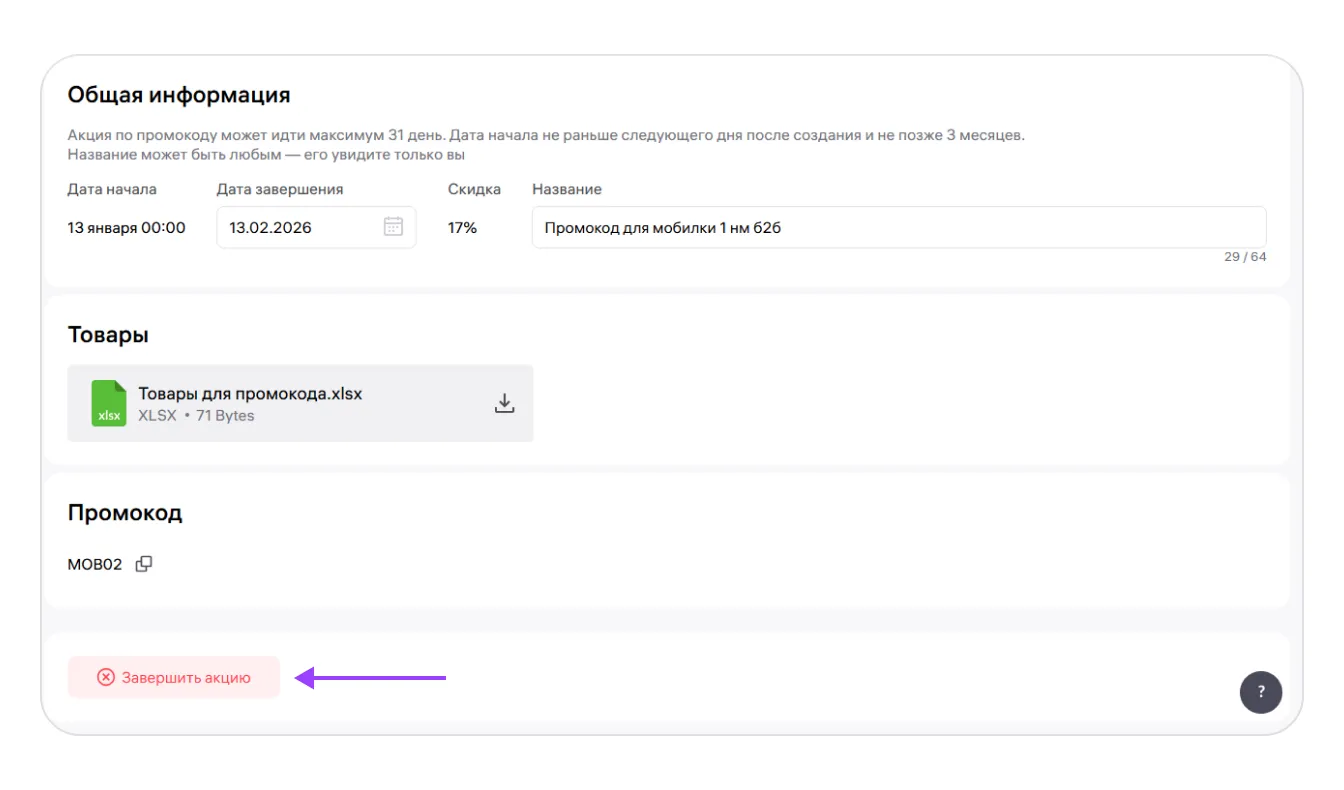
Task: Click the 13.02.2026 end date input
Action: click(x=300, y=227)
